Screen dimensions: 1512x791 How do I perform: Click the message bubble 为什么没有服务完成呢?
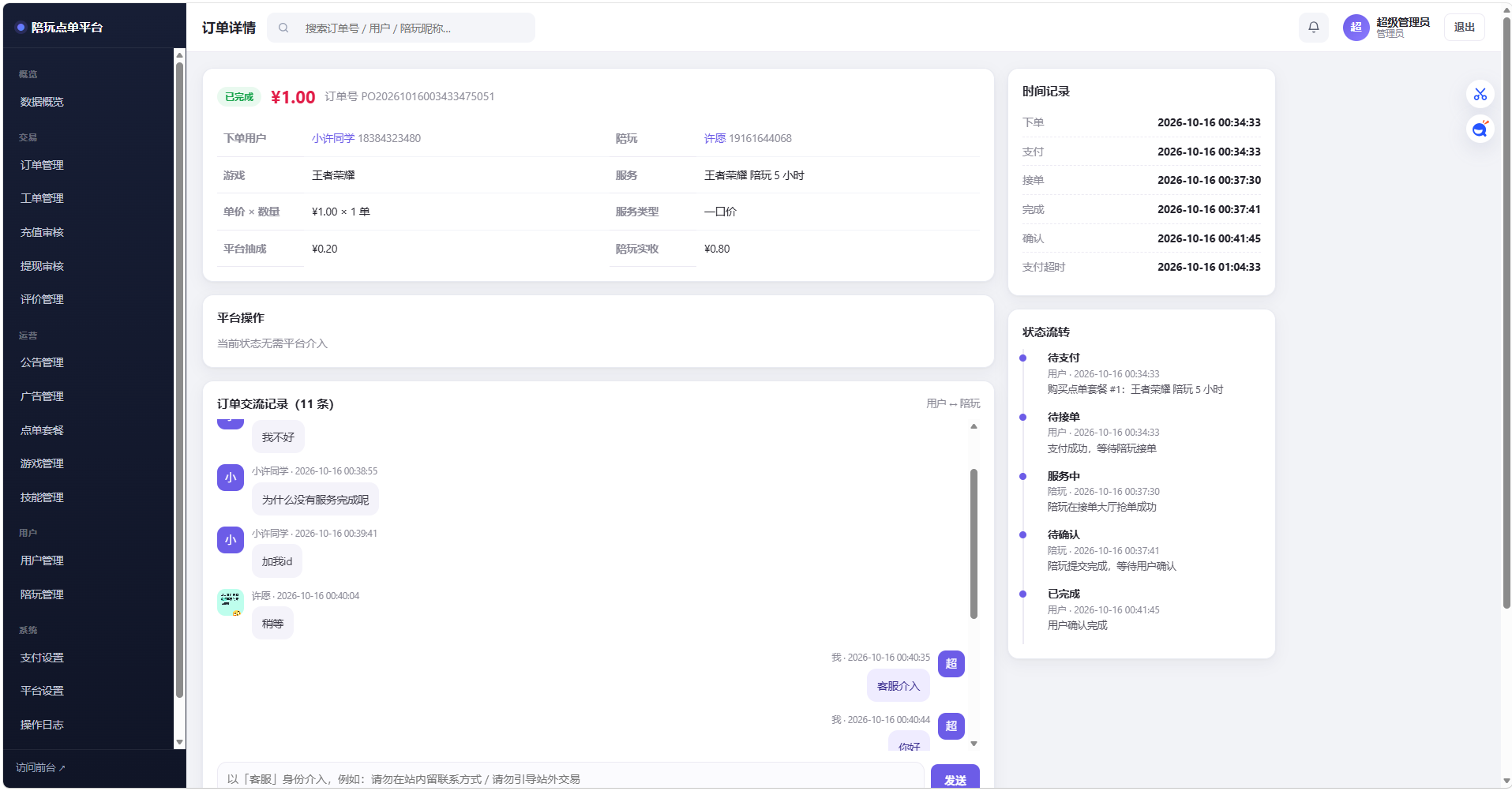tap(315, 500)
